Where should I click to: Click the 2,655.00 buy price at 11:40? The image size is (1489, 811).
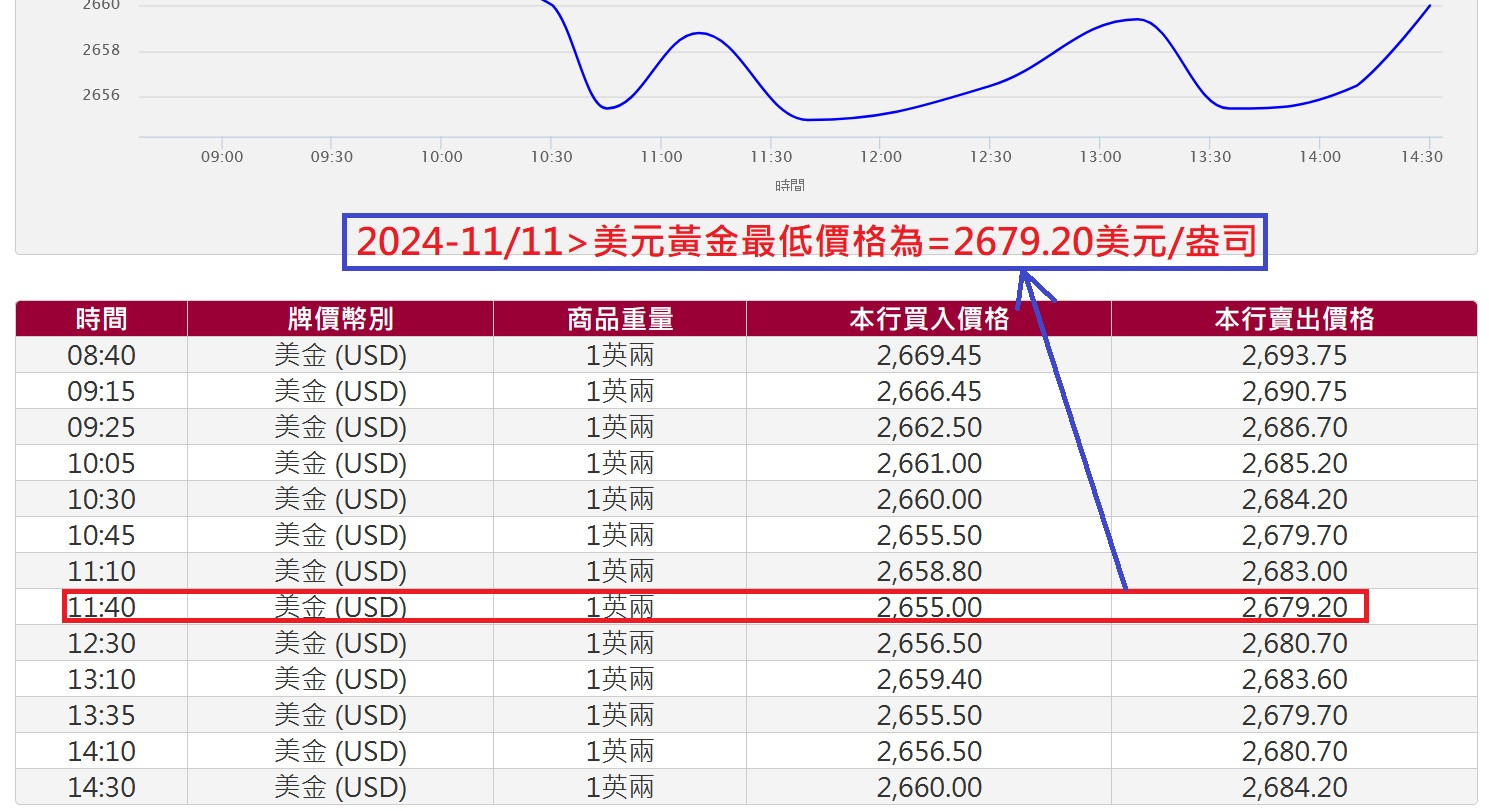click(930, 607)
